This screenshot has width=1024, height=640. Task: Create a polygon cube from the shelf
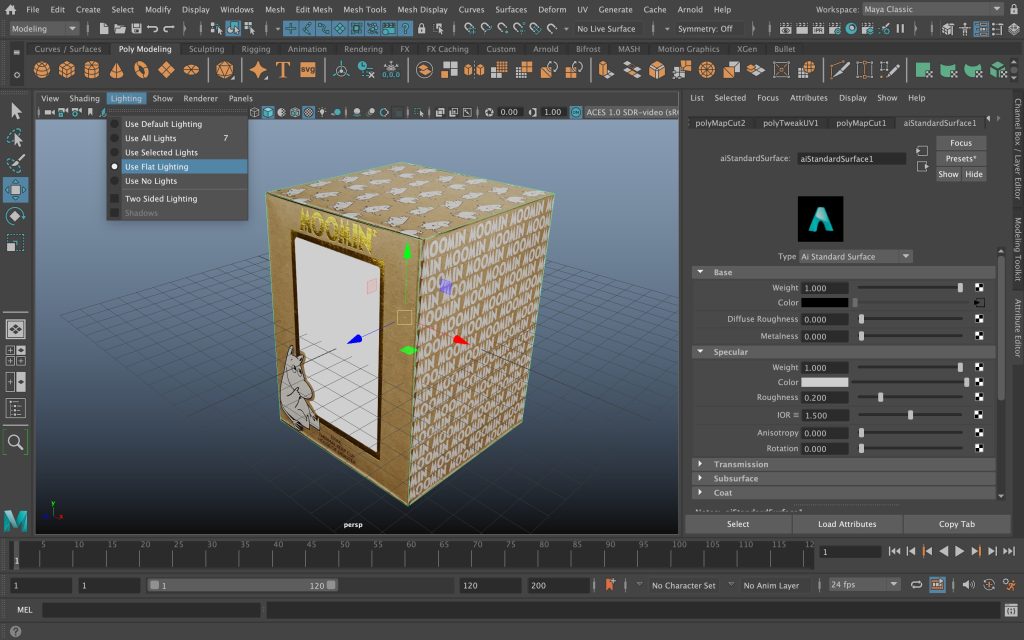pyautogui.click(x=67, y=70)
